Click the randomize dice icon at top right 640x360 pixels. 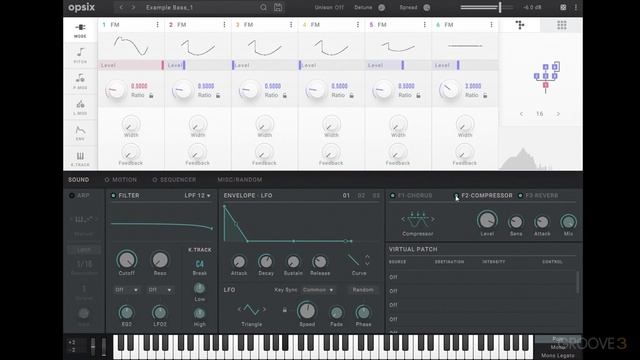pos(563,7)
